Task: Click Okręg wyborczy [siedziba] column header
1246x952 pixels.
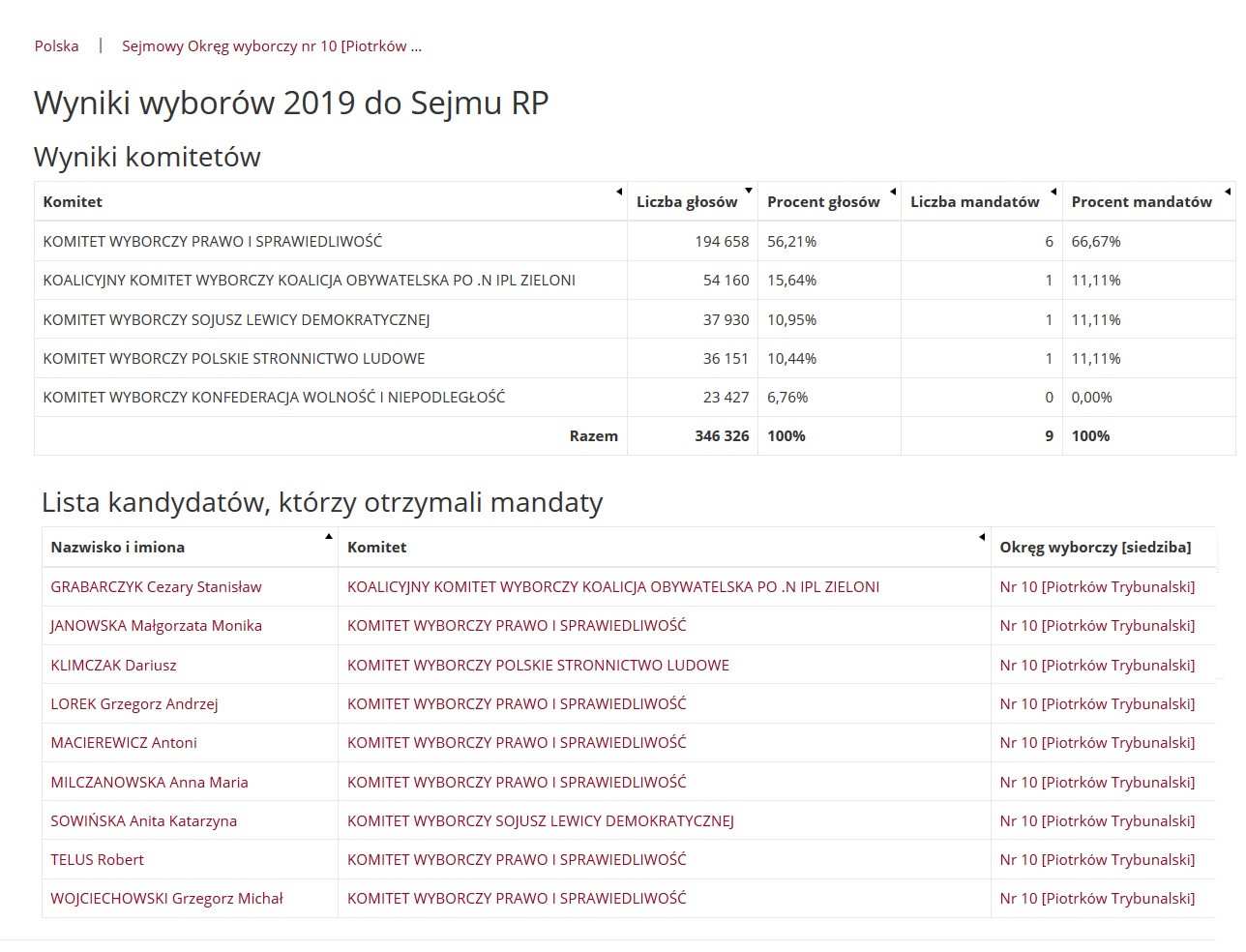Action: 1095,548
